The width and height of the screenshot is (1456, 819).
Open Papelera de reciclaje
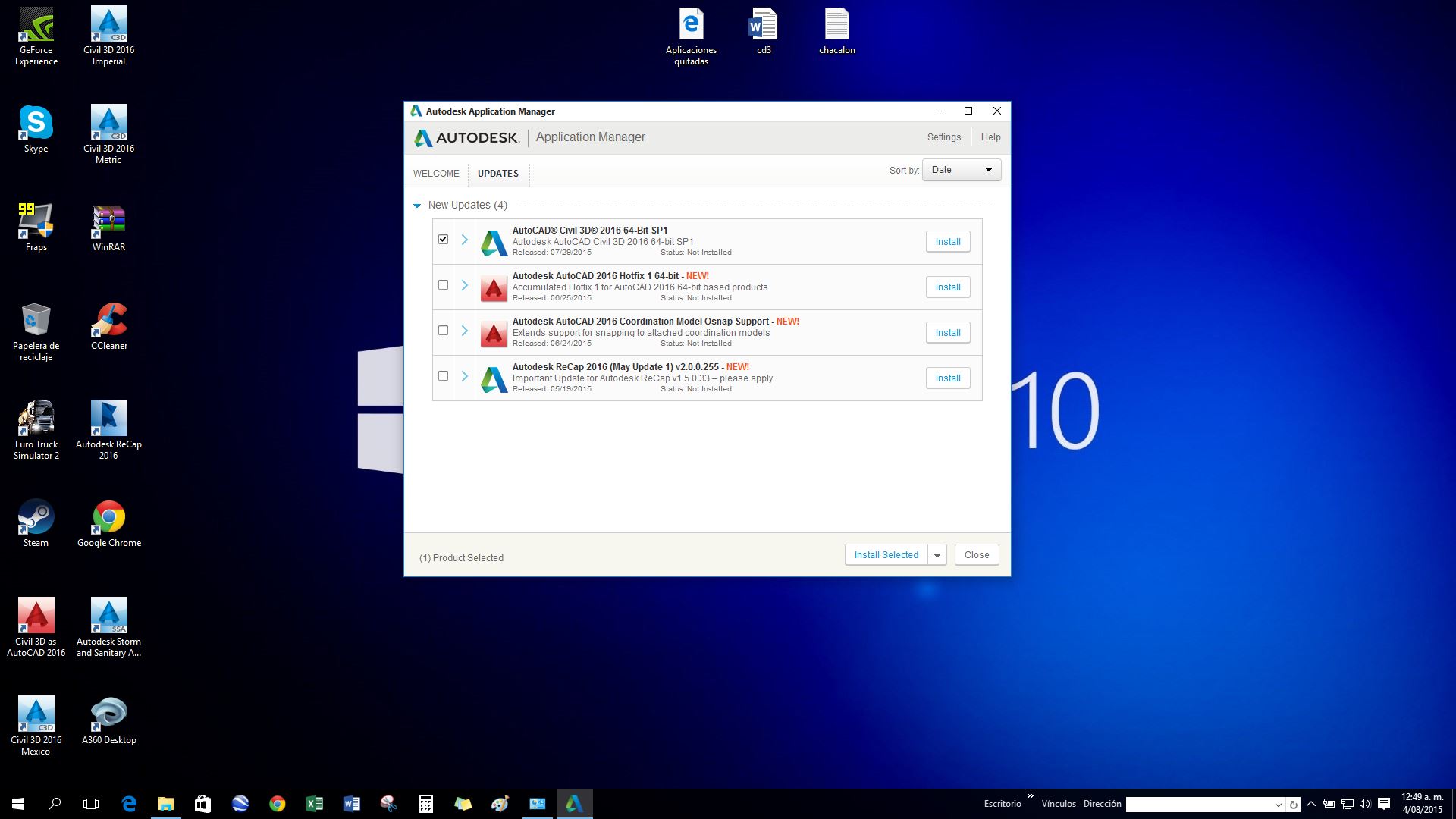(36, 331)
